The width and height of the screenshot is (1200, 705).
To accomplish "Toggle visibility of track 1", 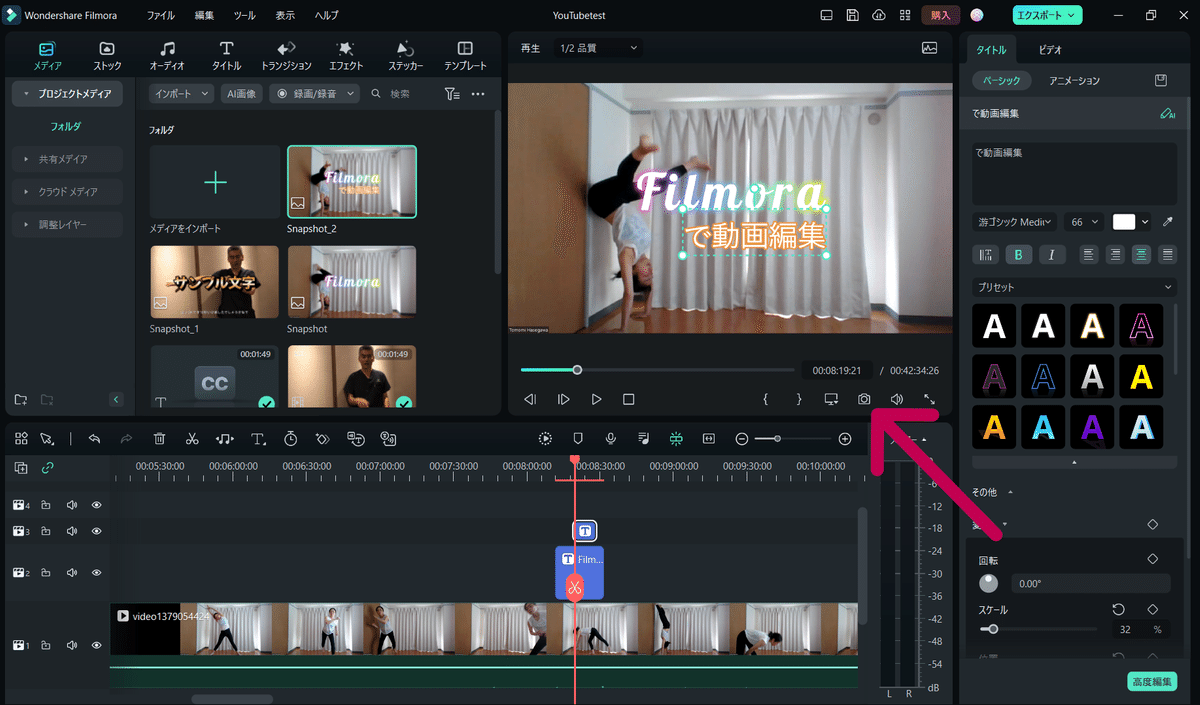I will (x=97, y=646).
